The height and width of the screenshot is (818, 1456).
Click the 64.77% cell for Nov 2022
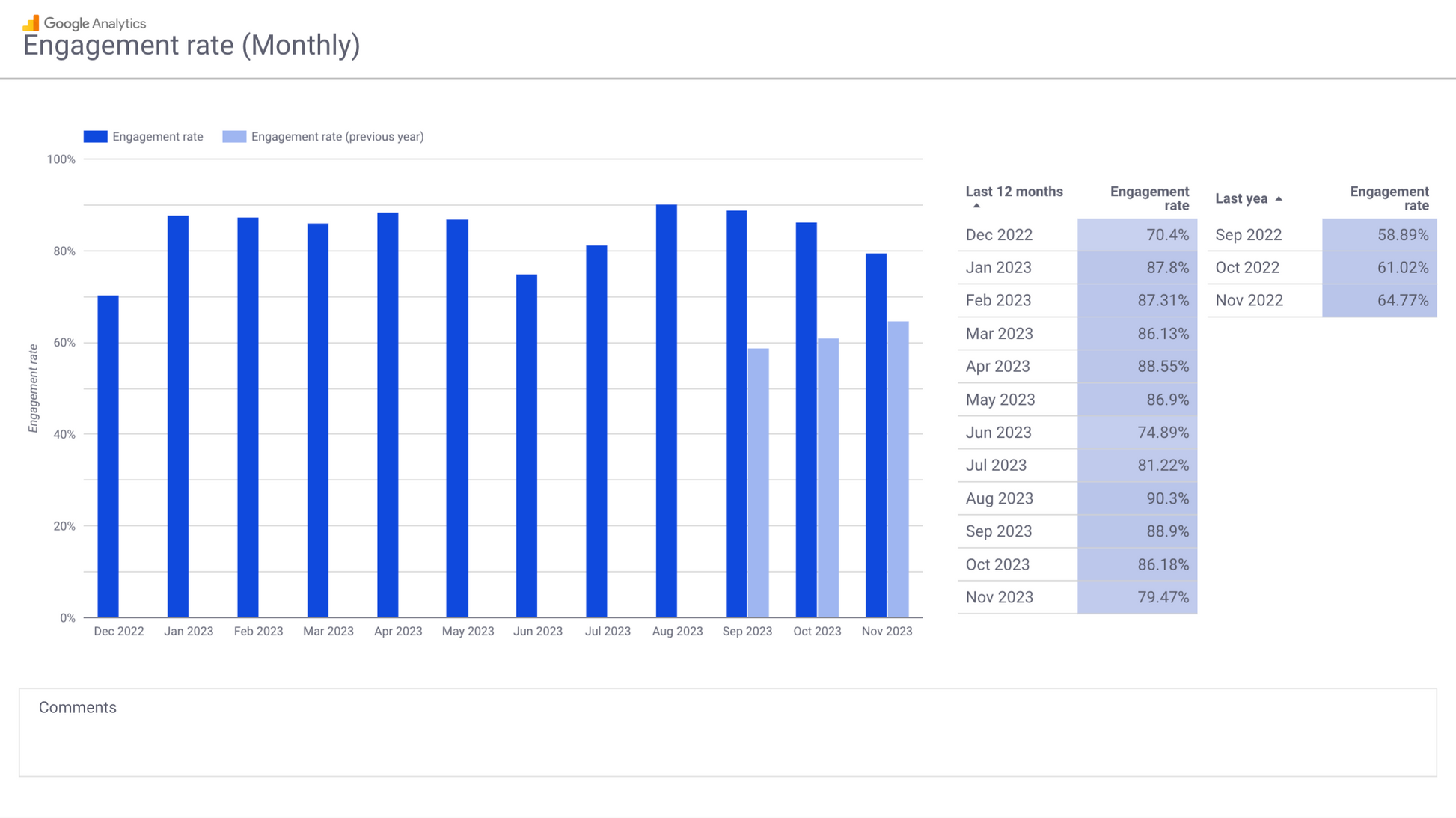pos(1380,301)
